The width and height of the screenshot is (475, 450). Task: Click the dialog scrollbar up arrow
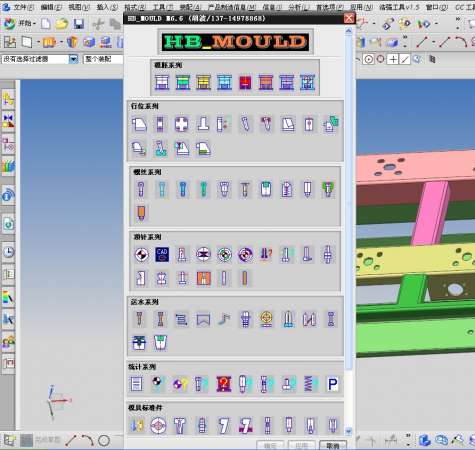coord(349,31)
